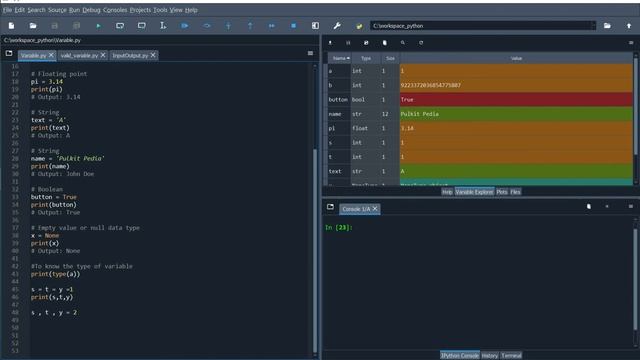Image resolution: width=640 pixels, height=360 pixels.
Task: Open the Source menu
Action: (x=57, y=10)
